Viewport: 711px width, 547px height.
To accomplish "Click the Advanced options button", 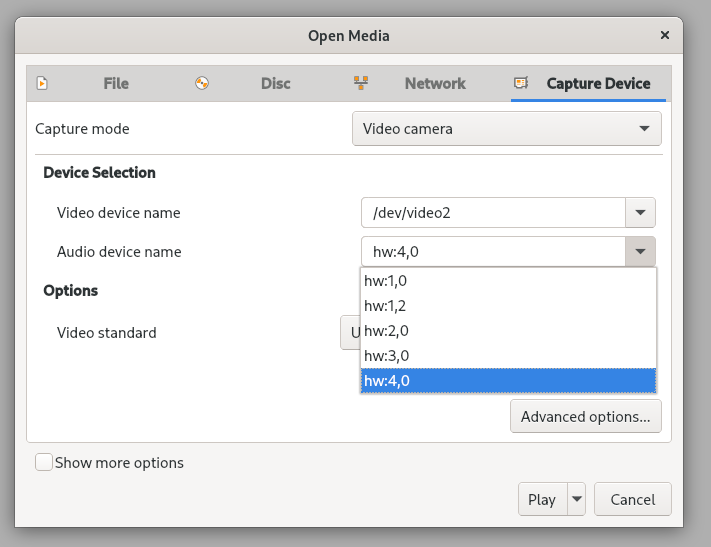I will coord(585,416).
